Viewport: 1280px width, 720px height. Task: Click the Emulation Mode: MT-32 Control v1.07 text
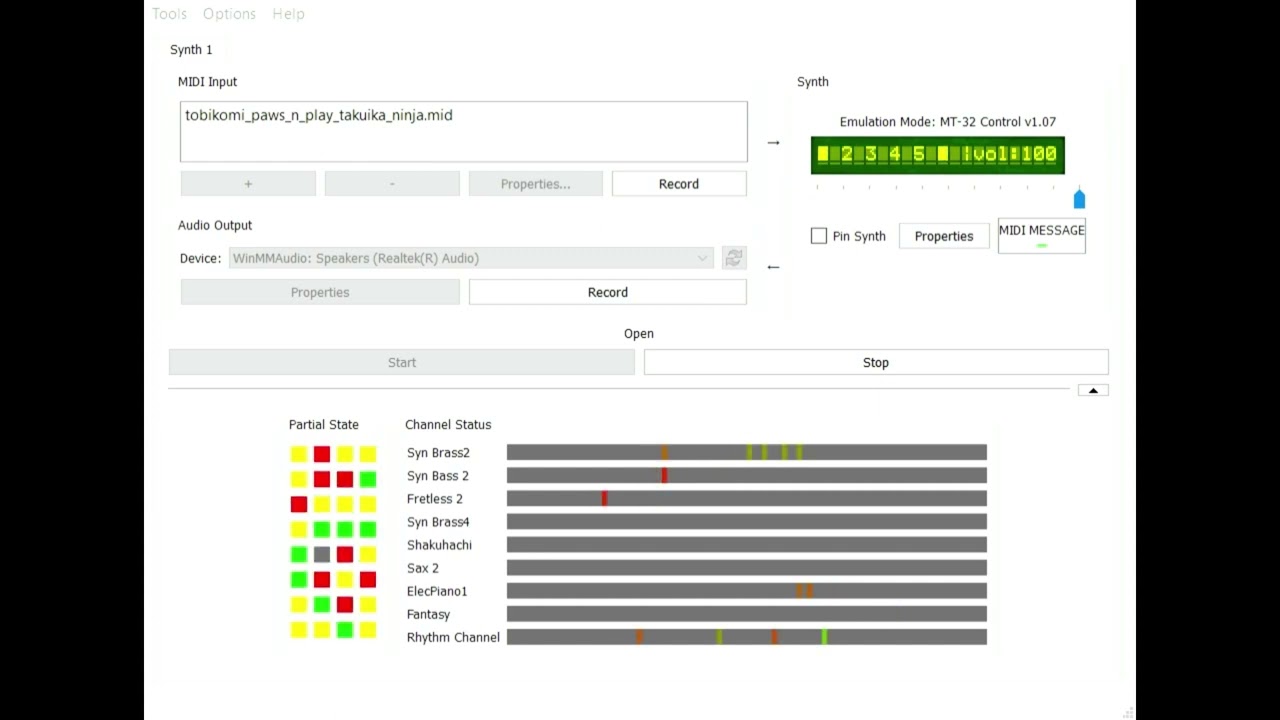click(x=948, y=122)
